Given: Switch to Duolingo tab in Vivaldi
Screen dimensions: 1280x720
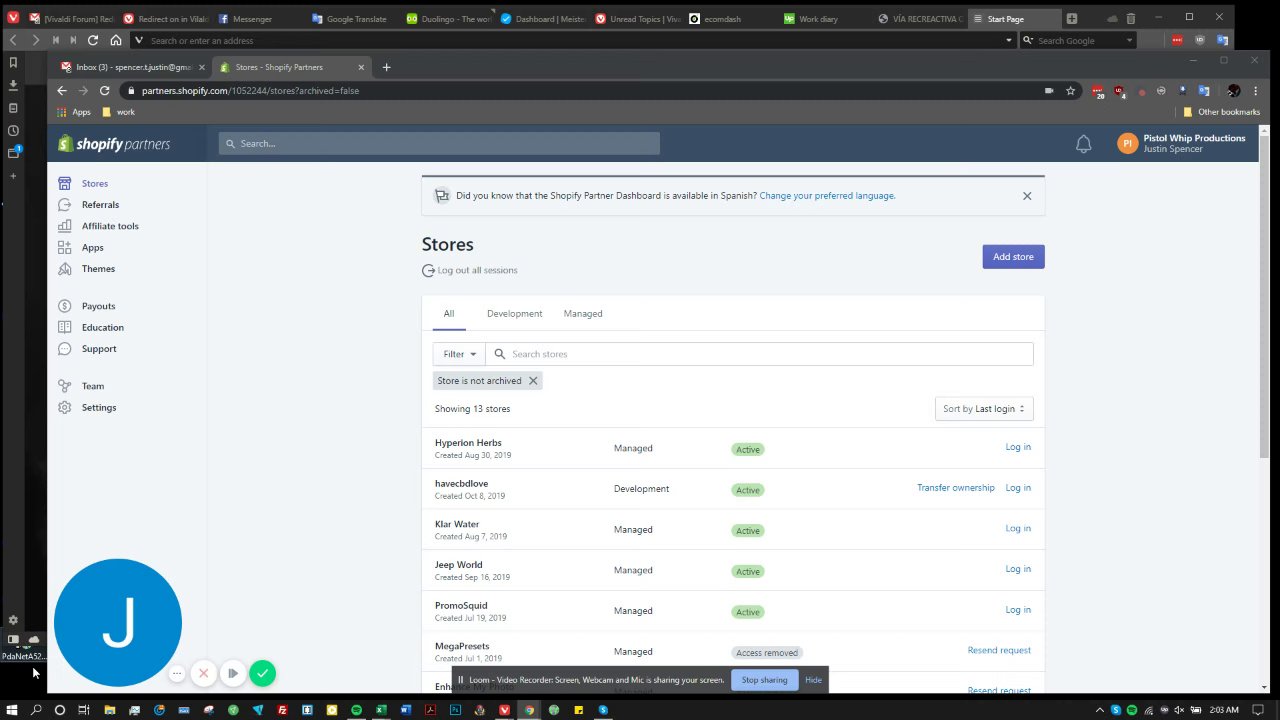Looking at the screenshot, I should pos(449,18).
